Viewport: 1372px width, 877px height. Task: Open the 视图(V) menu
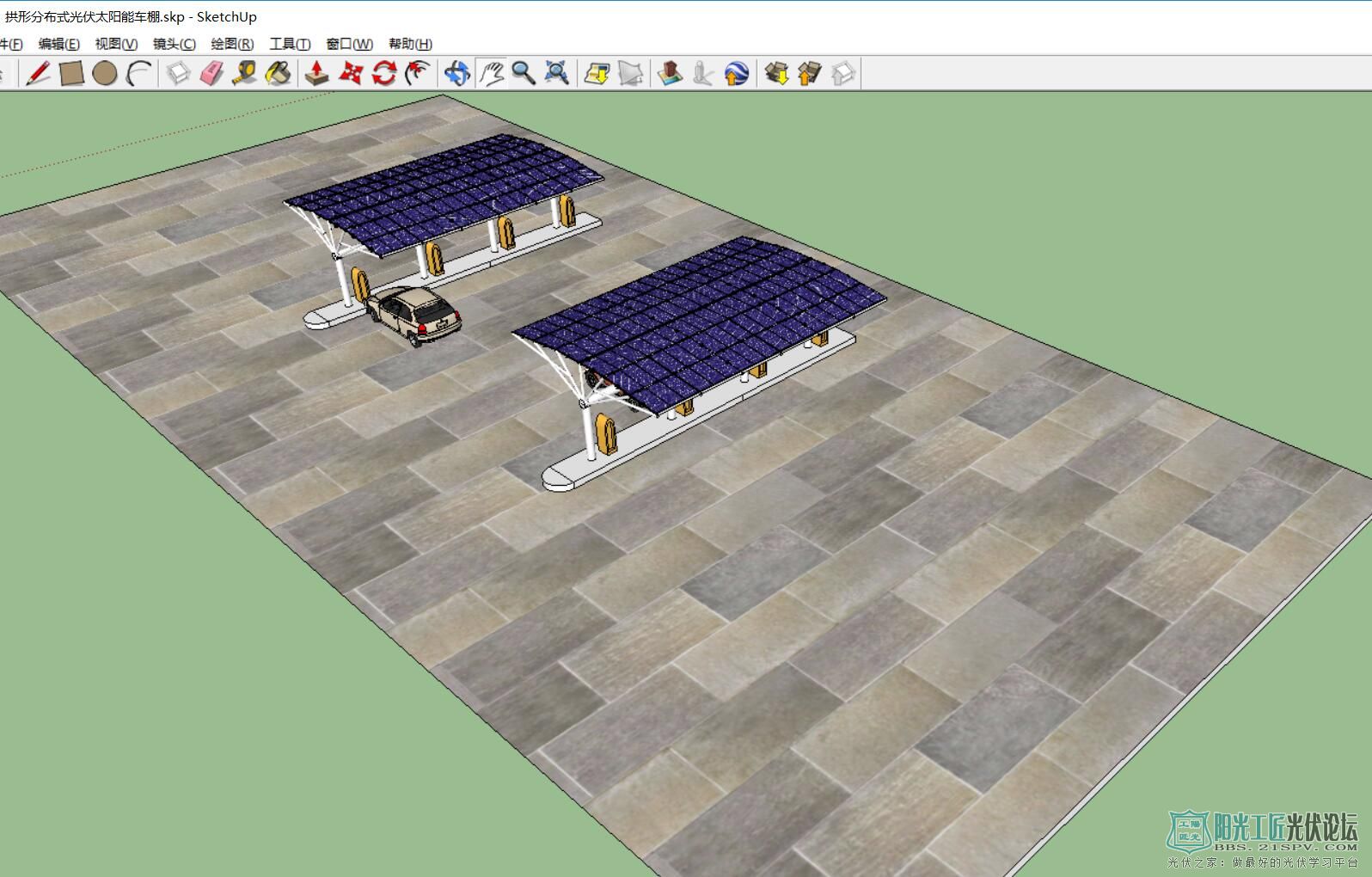(116, 44)
